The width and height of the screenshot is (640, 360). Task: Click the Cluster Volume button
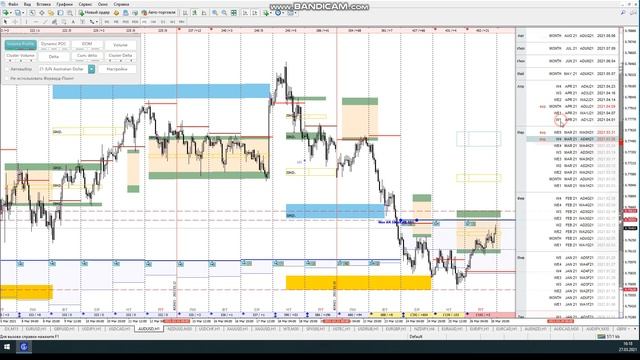(20, 56)
